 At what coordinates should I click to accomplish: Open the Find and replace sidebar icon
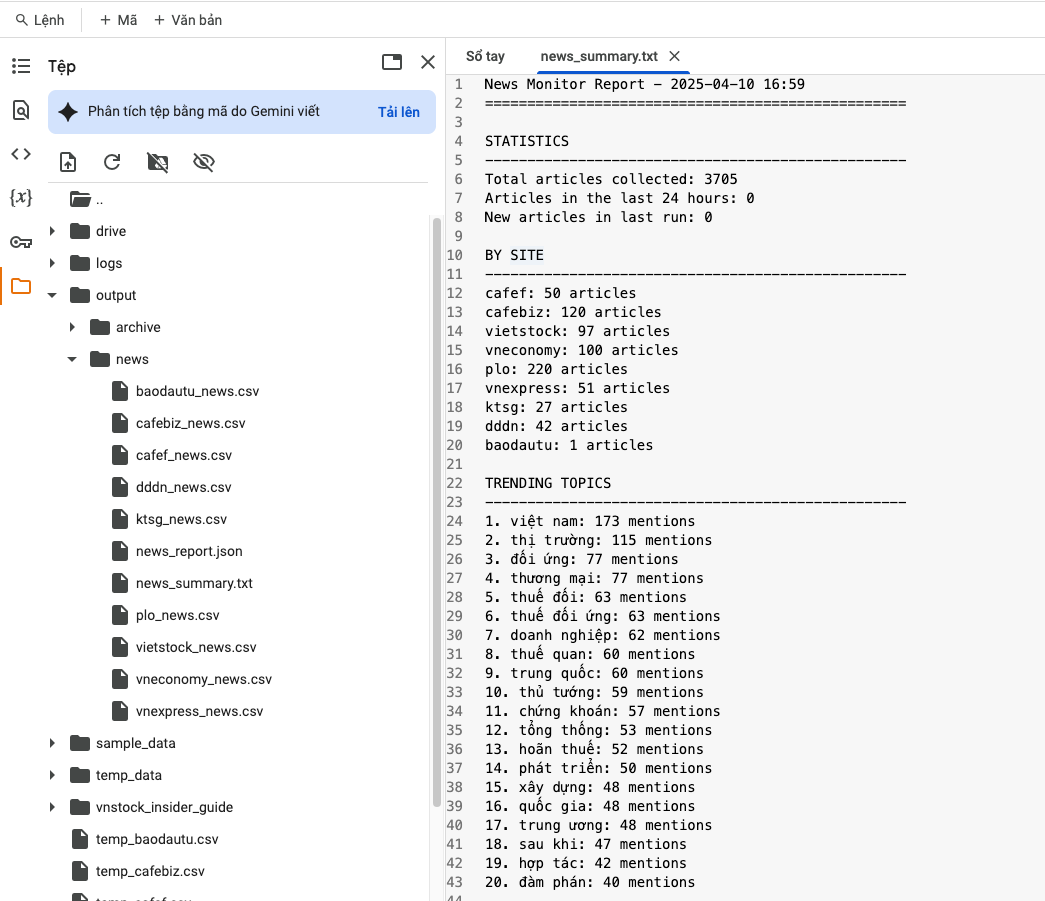[21, 110]
